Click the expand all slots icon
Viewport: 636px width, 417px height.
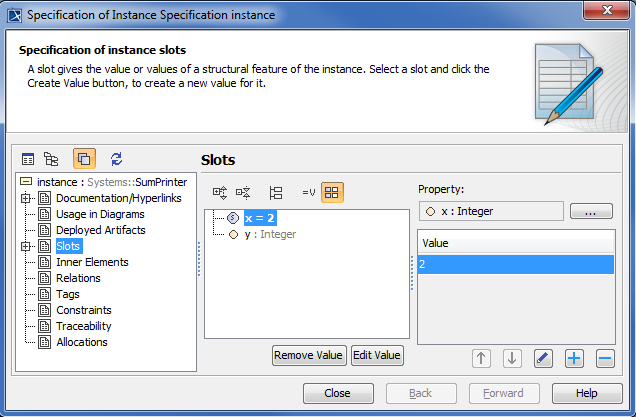click(221, 192)
